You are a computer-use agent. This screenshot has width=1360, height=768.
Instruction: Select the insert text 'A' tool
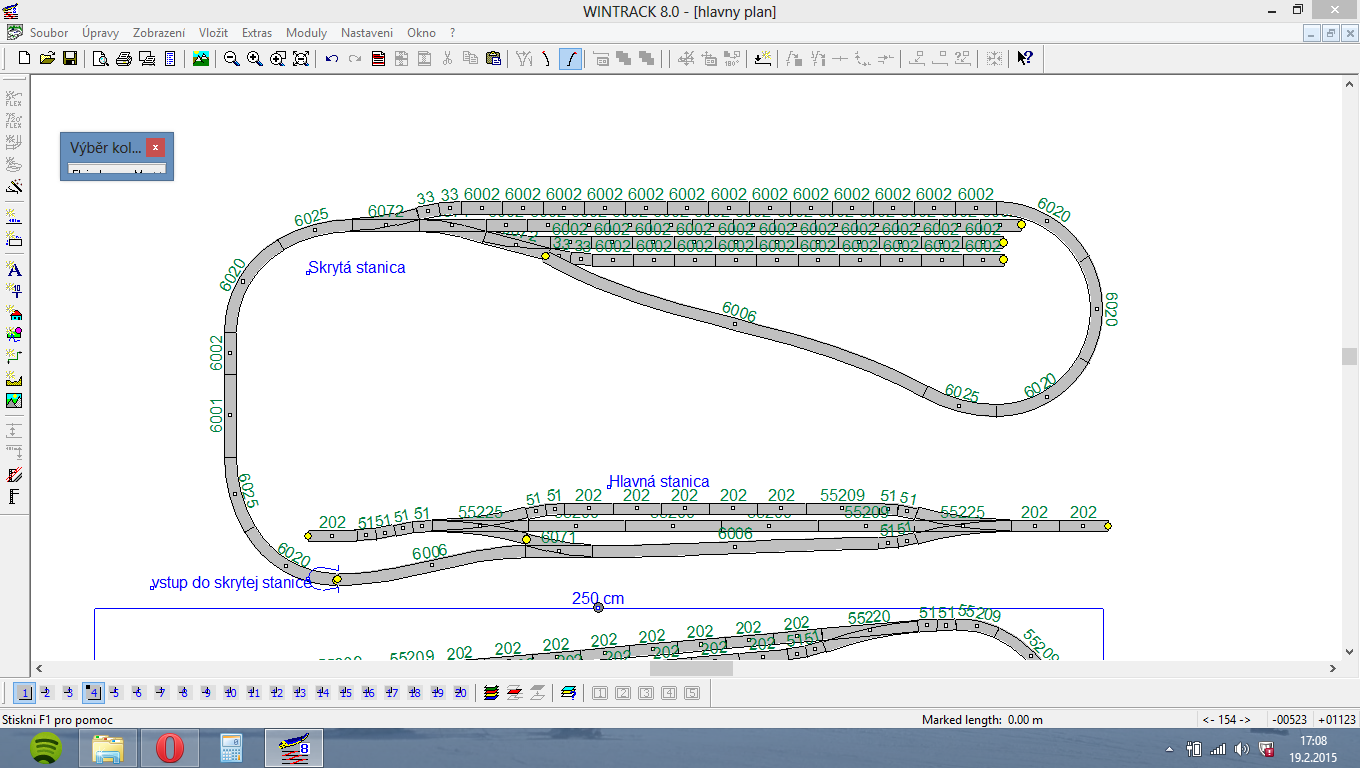click(x=14, y=269)
